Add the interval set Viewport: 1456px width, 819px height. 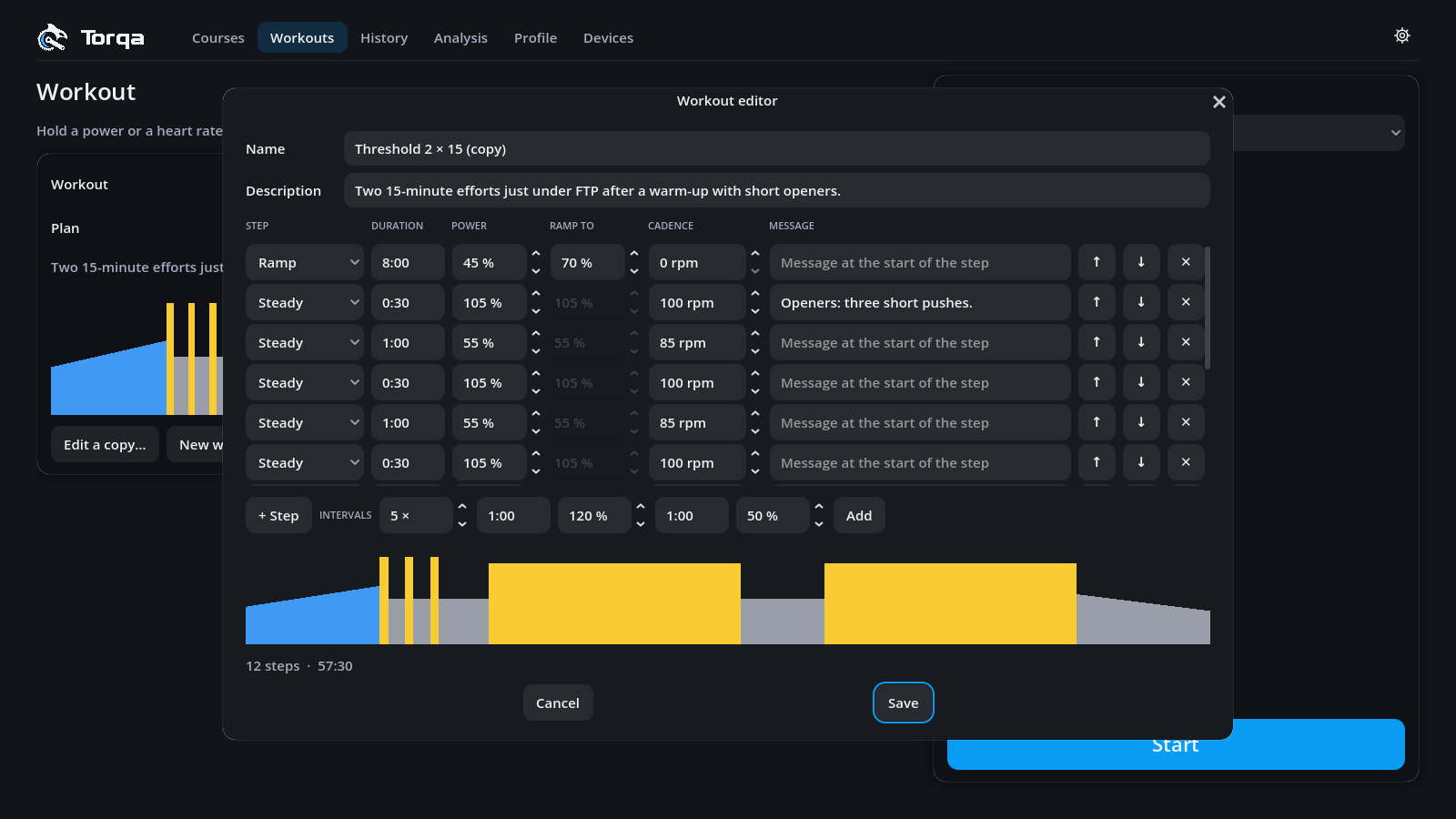click(x=859, y=515)
